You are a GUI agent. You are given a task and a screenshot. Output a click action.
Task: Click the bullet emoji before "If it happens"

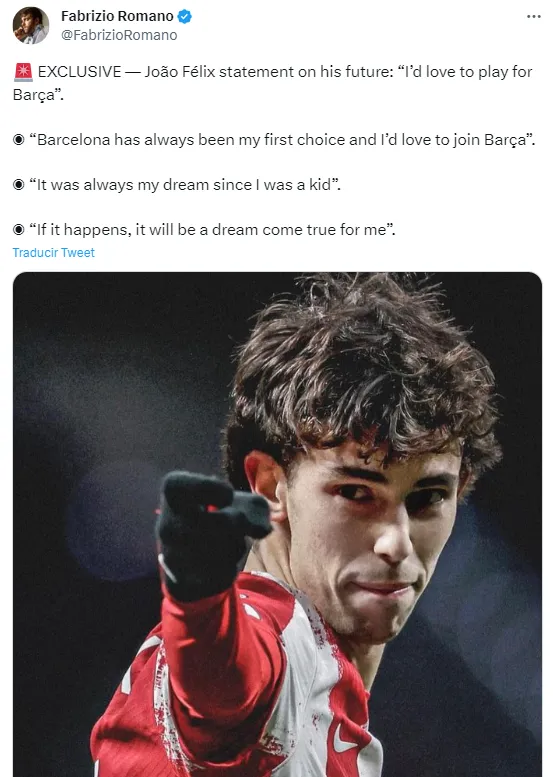coord(18,230)
